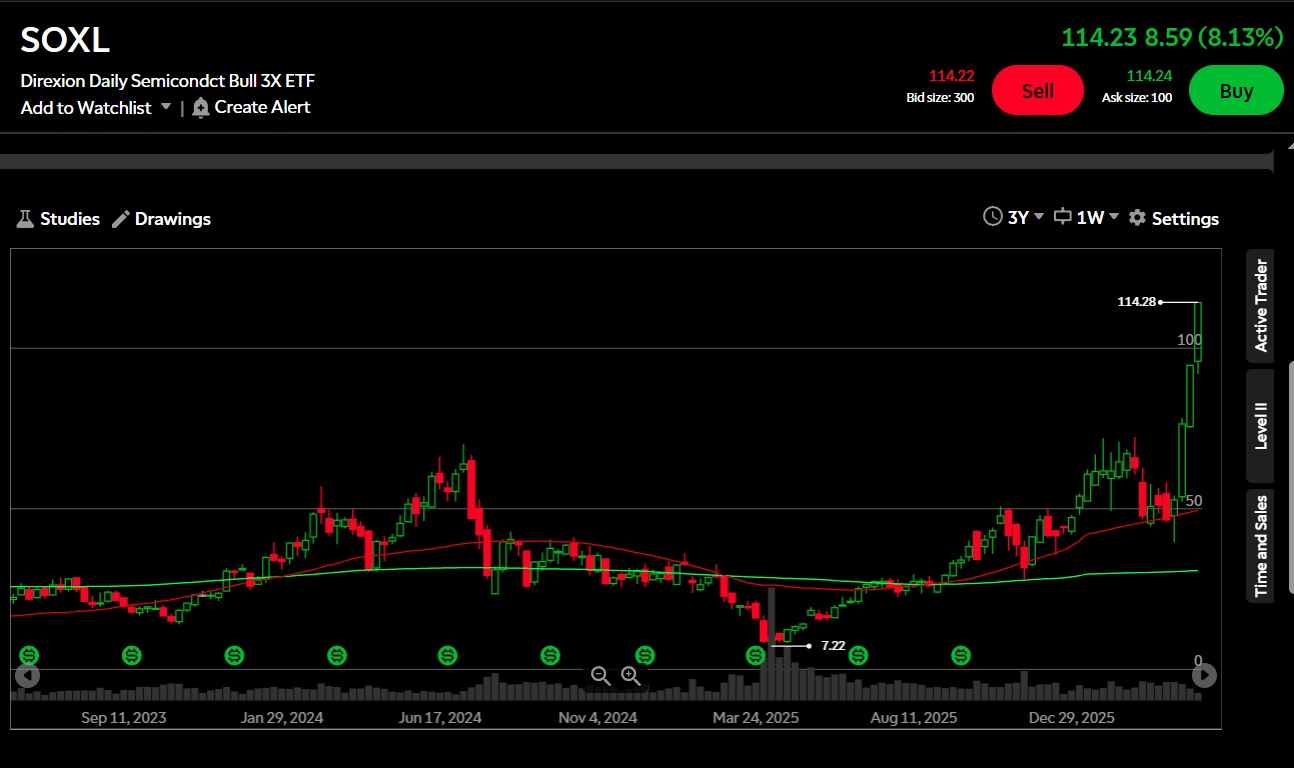The width and height of the screenshot is (1294, 768).
Task: Open the Studies menu with flask icon
Action: pos(59,218)
